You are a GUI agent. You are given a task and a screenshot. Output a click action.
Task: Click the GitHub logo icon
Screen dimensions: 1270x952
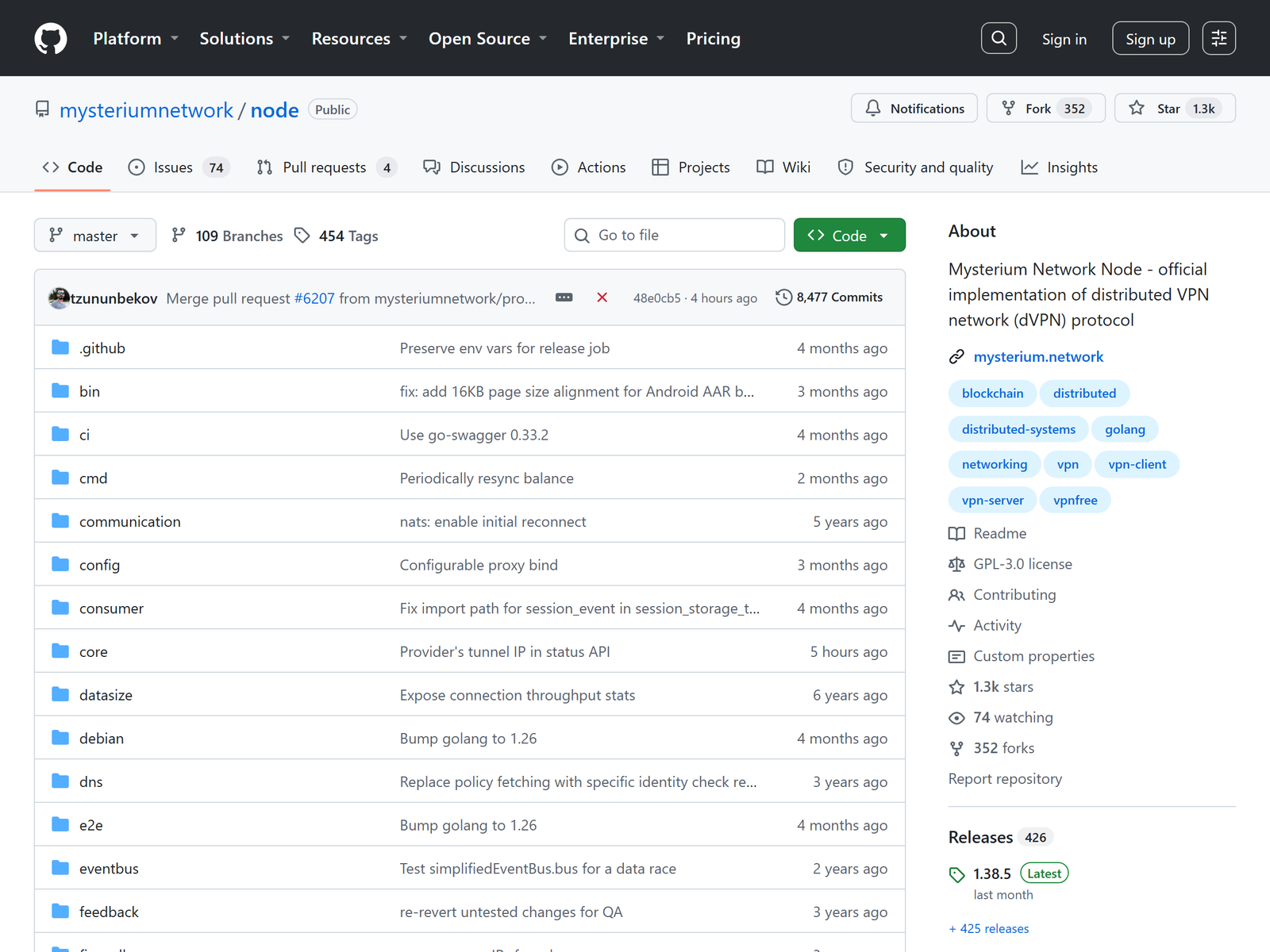(51, 38)
